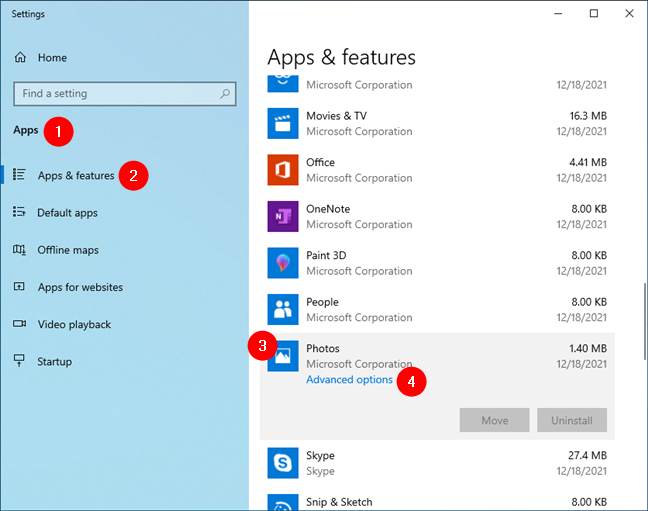Screen dimensions: 648x511
Task: Click the Photos app name
Action: tap(323, 349)
